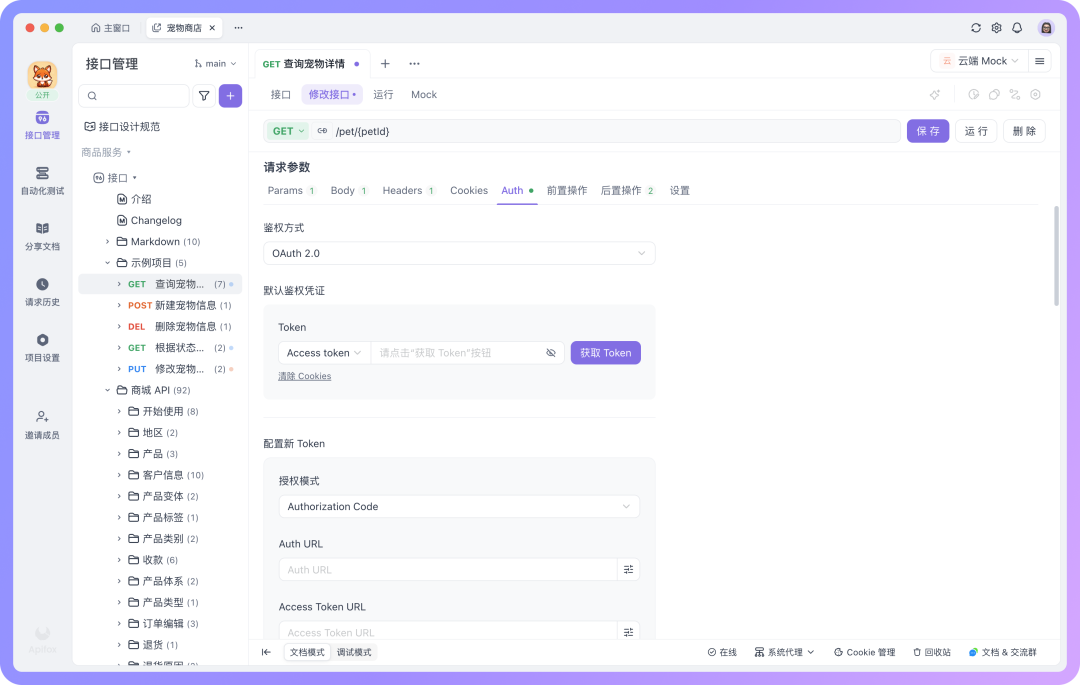1080x685 pixels.
Task: Switch to 文档模式
Action: coord(307,652)
